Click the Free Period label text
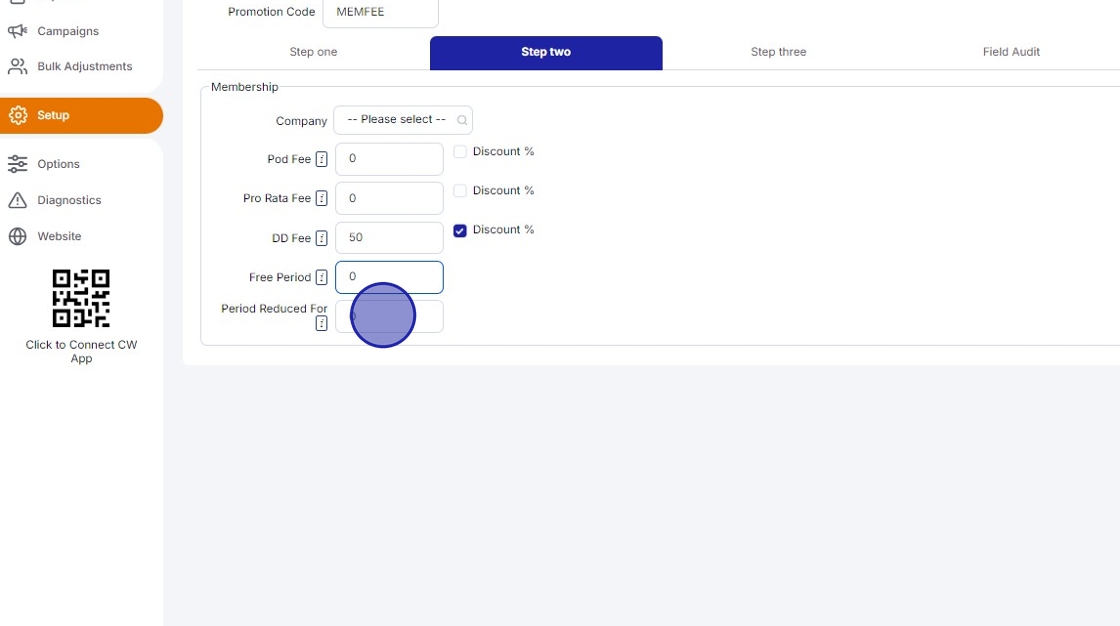Viewport: 1120px width, 626px height. [x=280, y=277]
